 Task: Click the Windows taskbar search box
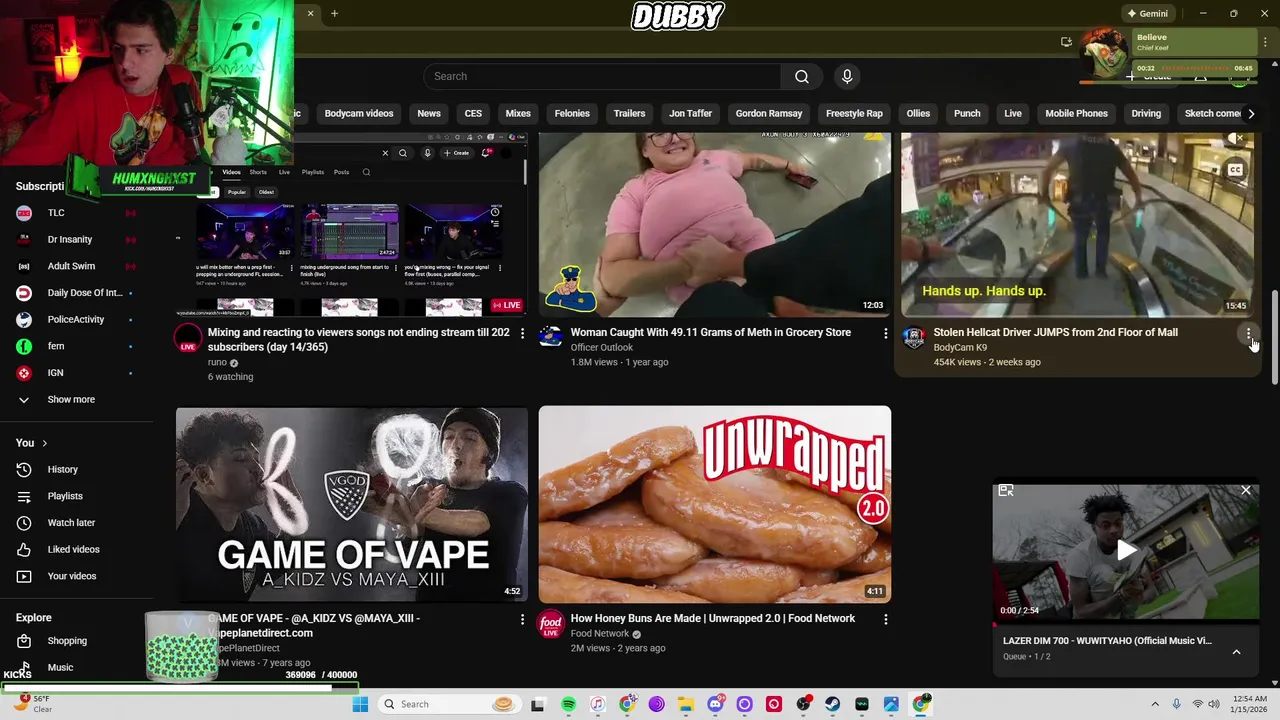click(x=450, y=704)
